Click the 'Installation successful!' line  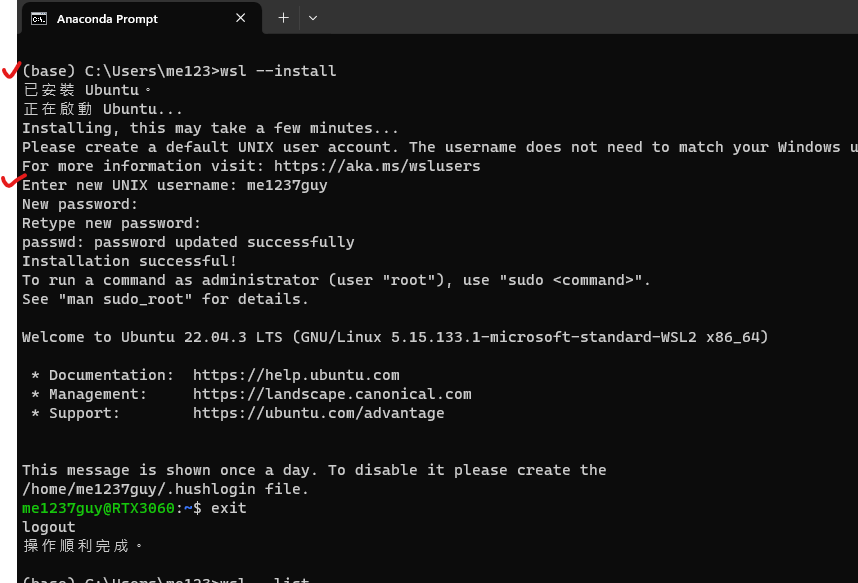click(x=129, y=261)
